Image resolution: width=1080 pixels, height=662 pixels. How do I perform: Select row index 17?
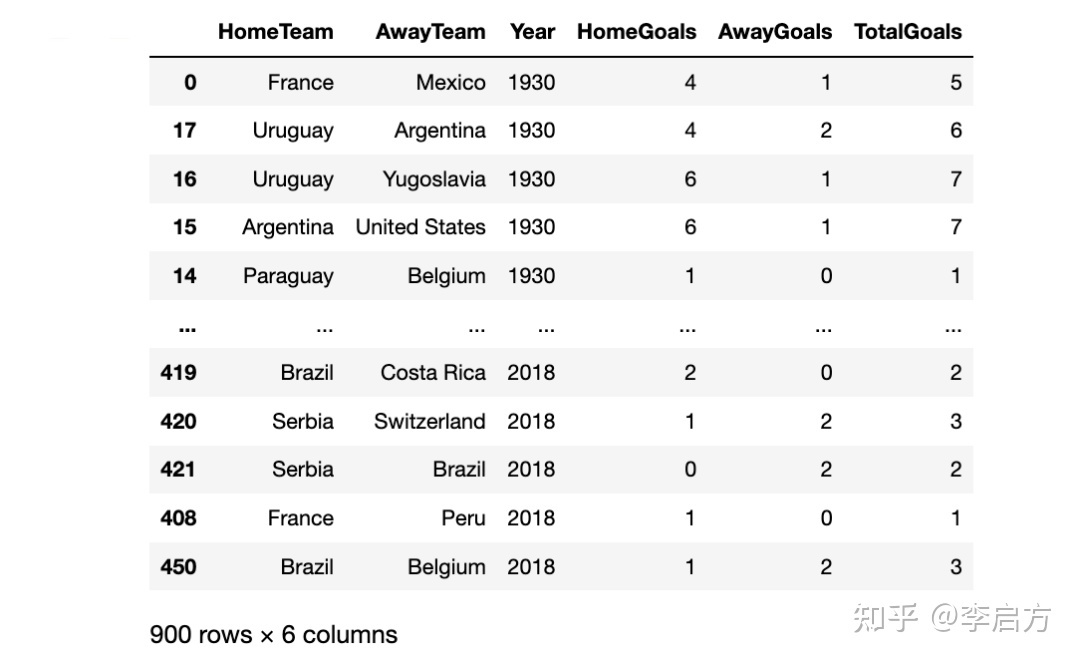tap(185, 131)
